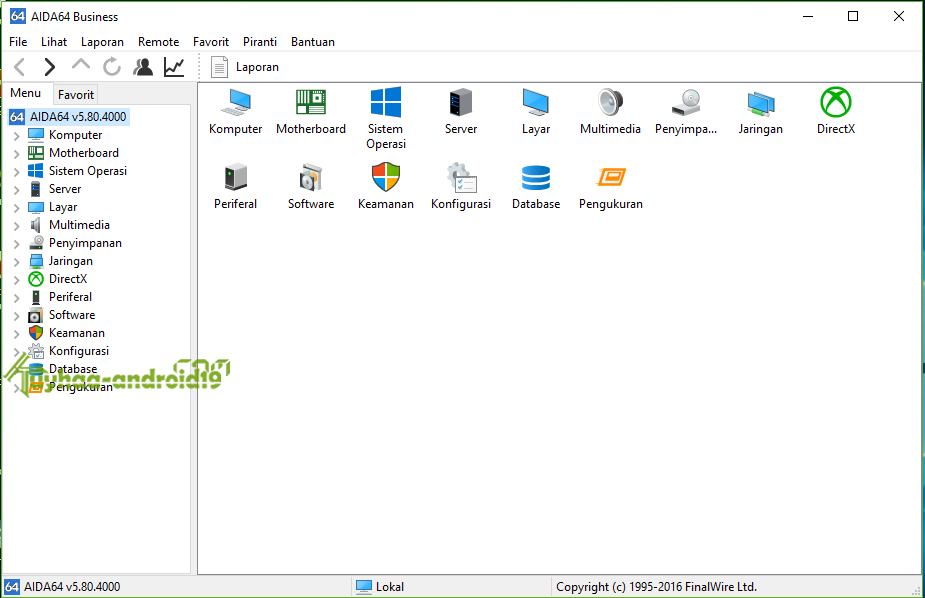Select Software in the tree

pos(72,315)
